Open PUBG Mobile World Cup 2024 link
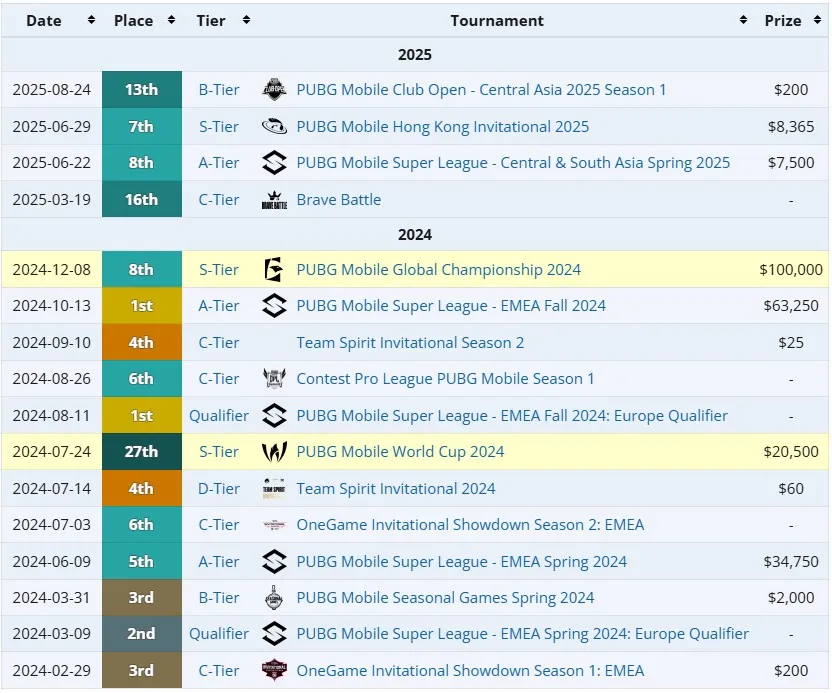The width and height of the screenshot is (832, 693). tap(400, 452)
